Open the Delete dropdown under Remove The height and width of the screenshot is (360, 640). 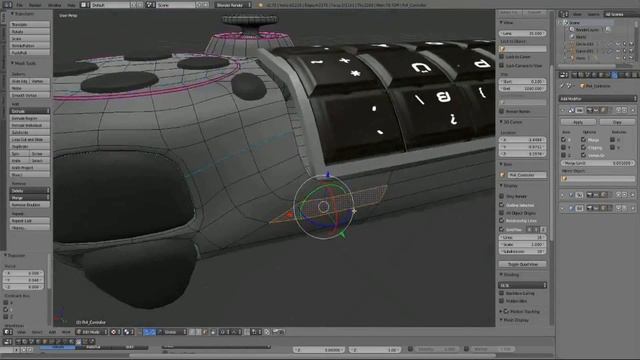(x=30, y=191)
